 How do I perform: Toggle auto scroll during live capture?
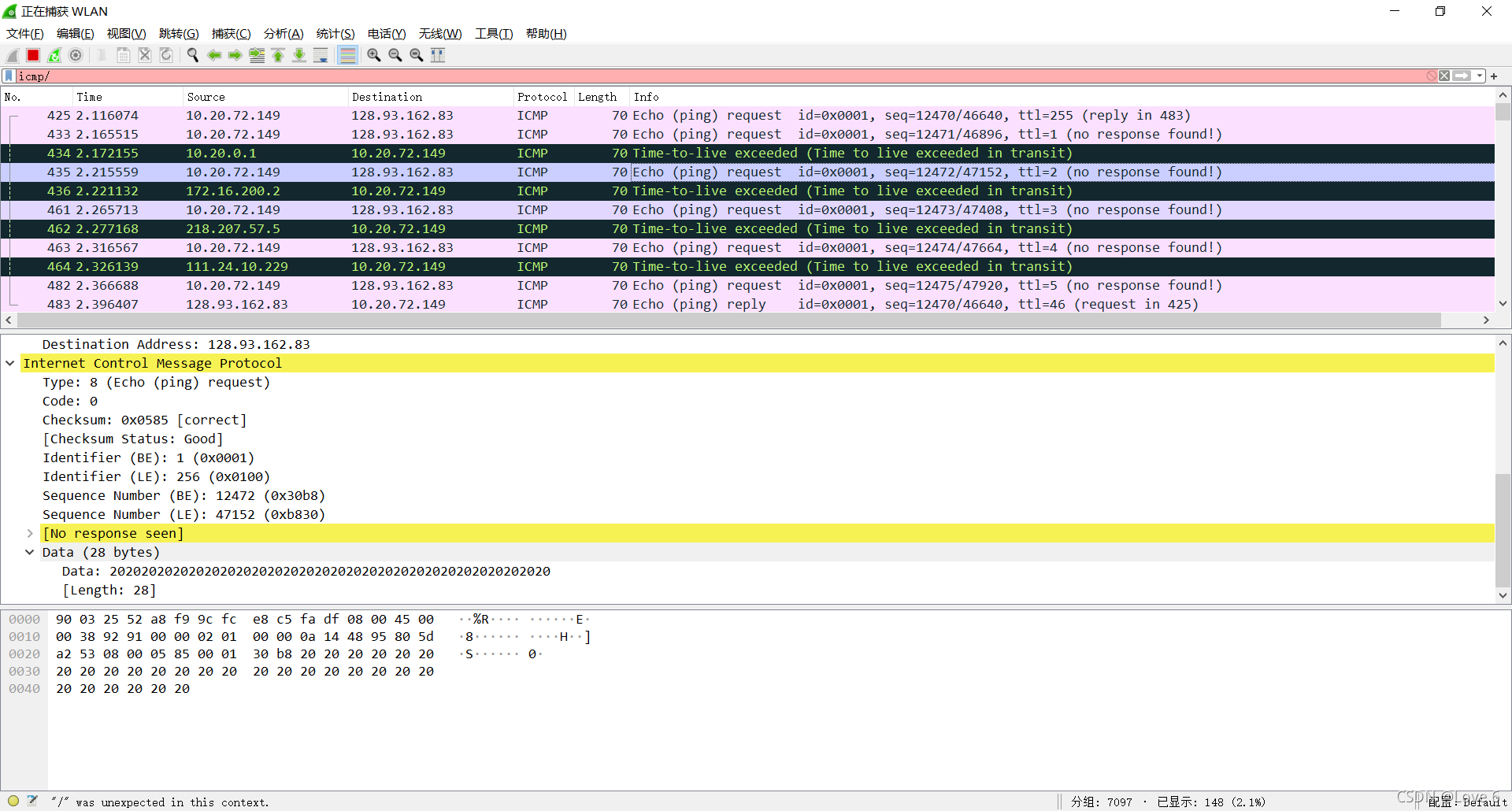point(321,55)
